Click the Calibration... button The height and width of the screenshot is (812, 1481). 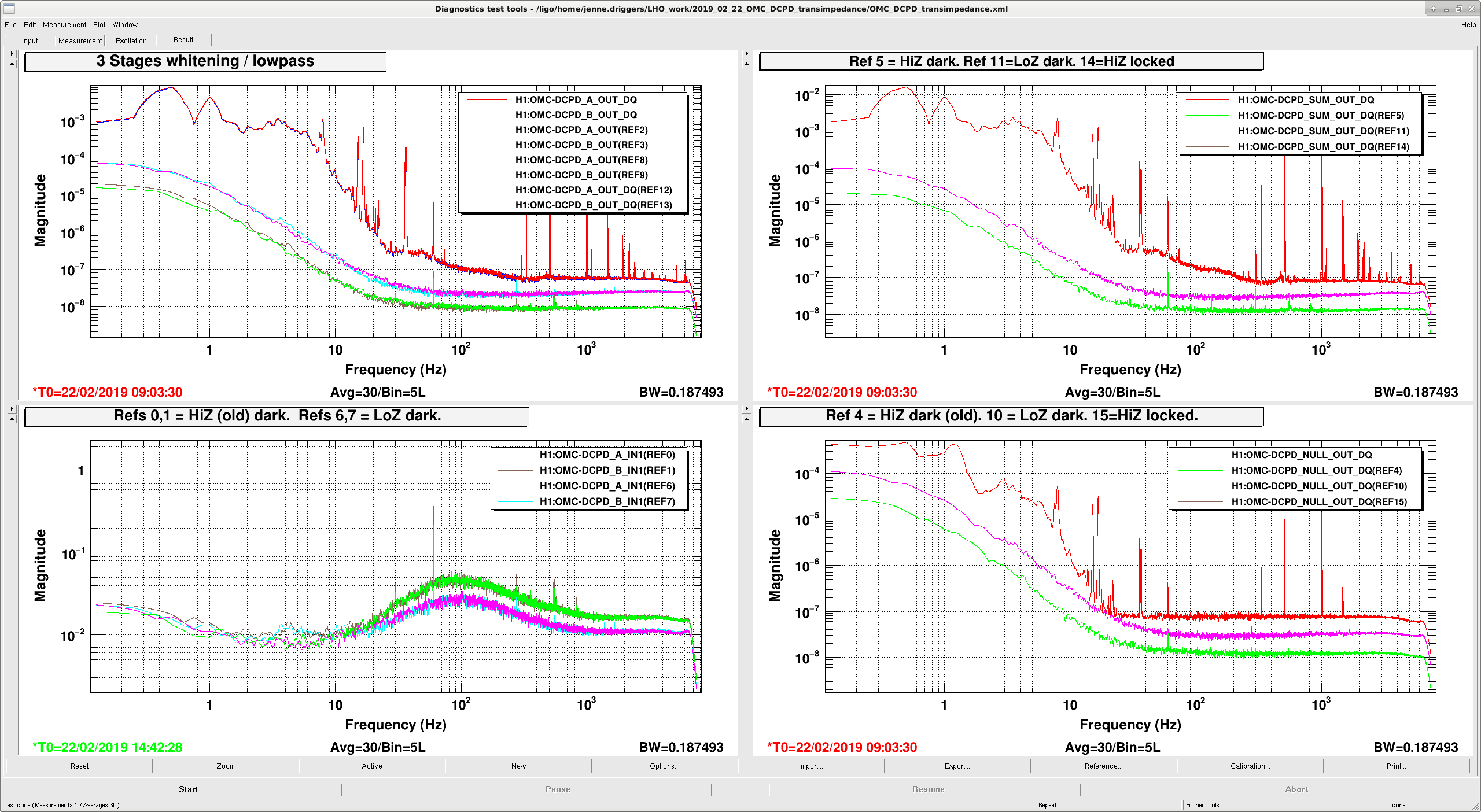point(1250,766)
